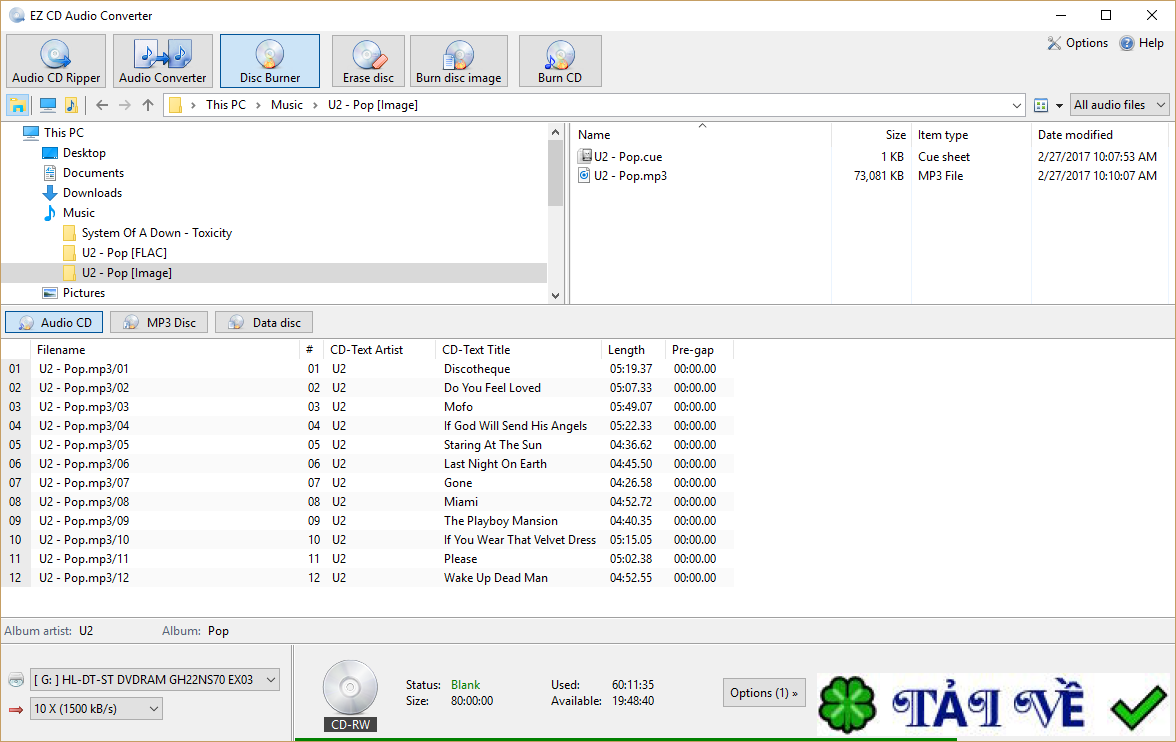1176x742 pixels.
Task: Open the Erase disc tool
Action: (x=367, y=61)
